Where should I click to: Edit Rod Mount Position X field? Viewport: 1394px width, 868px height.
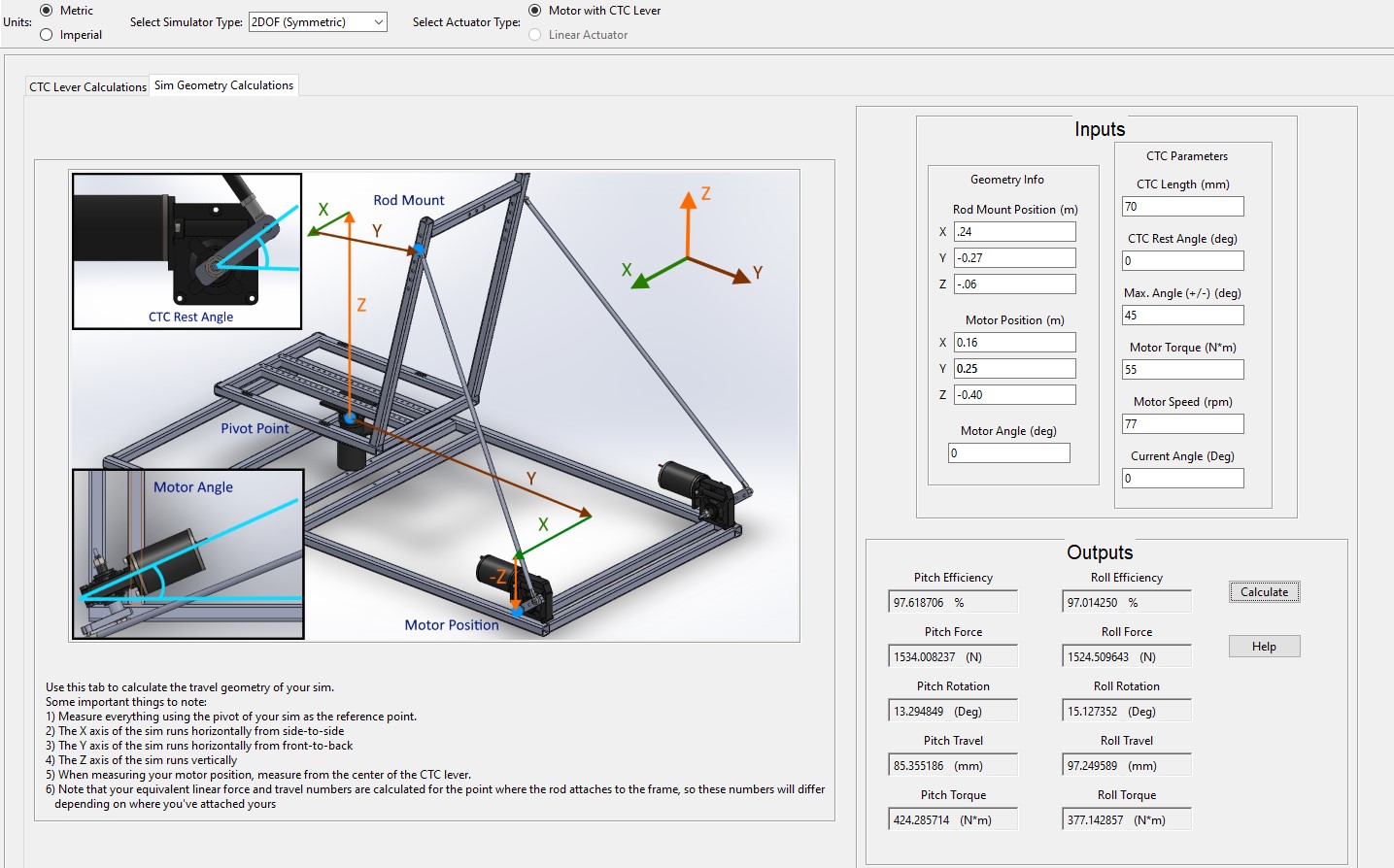click(1014, 232)
